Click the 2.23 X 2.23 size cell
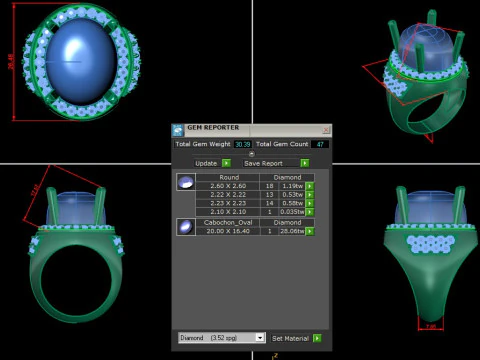Screen dimensions: 480x360 pyautogui.click(x=228, y=203)
